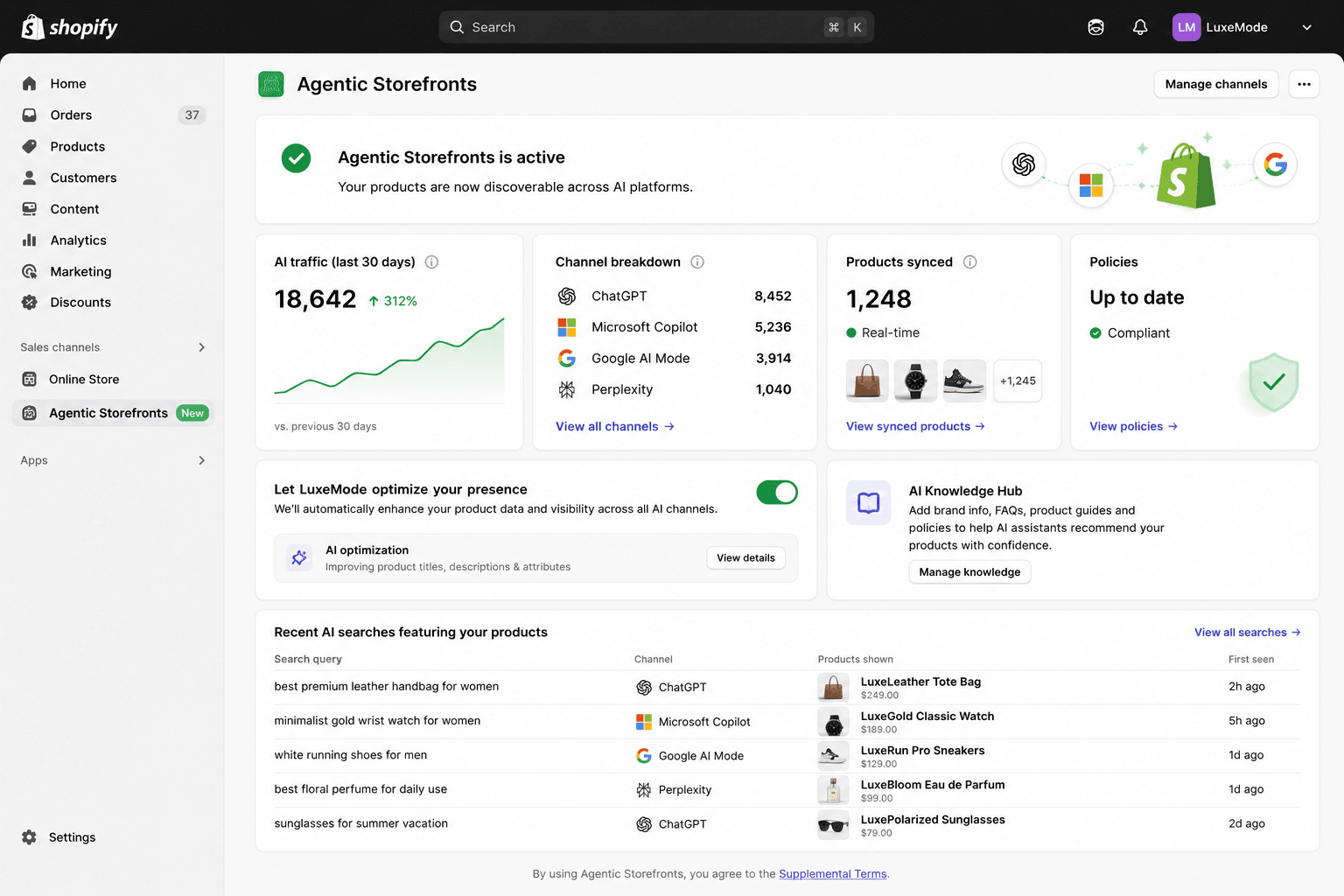Viewport: 1344px width, 896px height.
Task: Select Agentic Storefronts in sidebar
Action: [x=113, y=413]
